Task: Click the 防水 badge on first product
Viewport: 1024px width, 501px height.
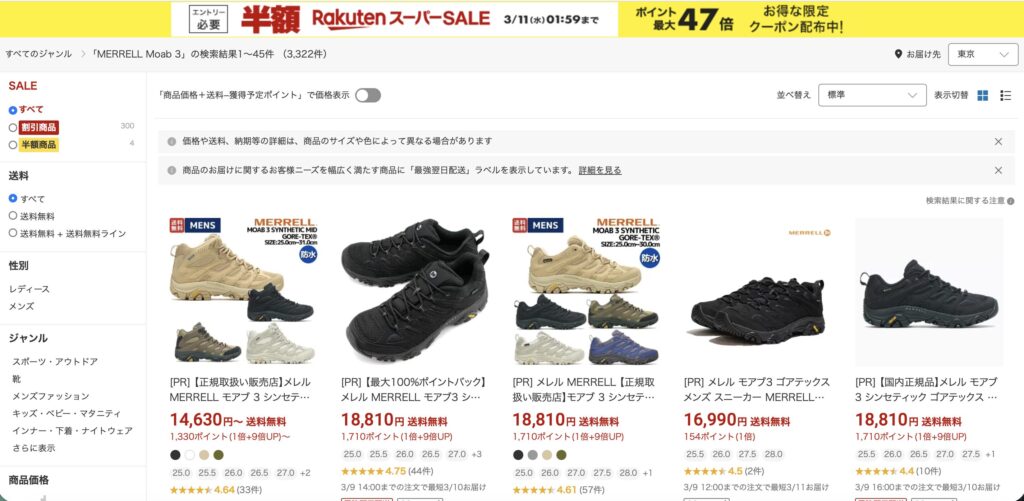Action: 308,254
